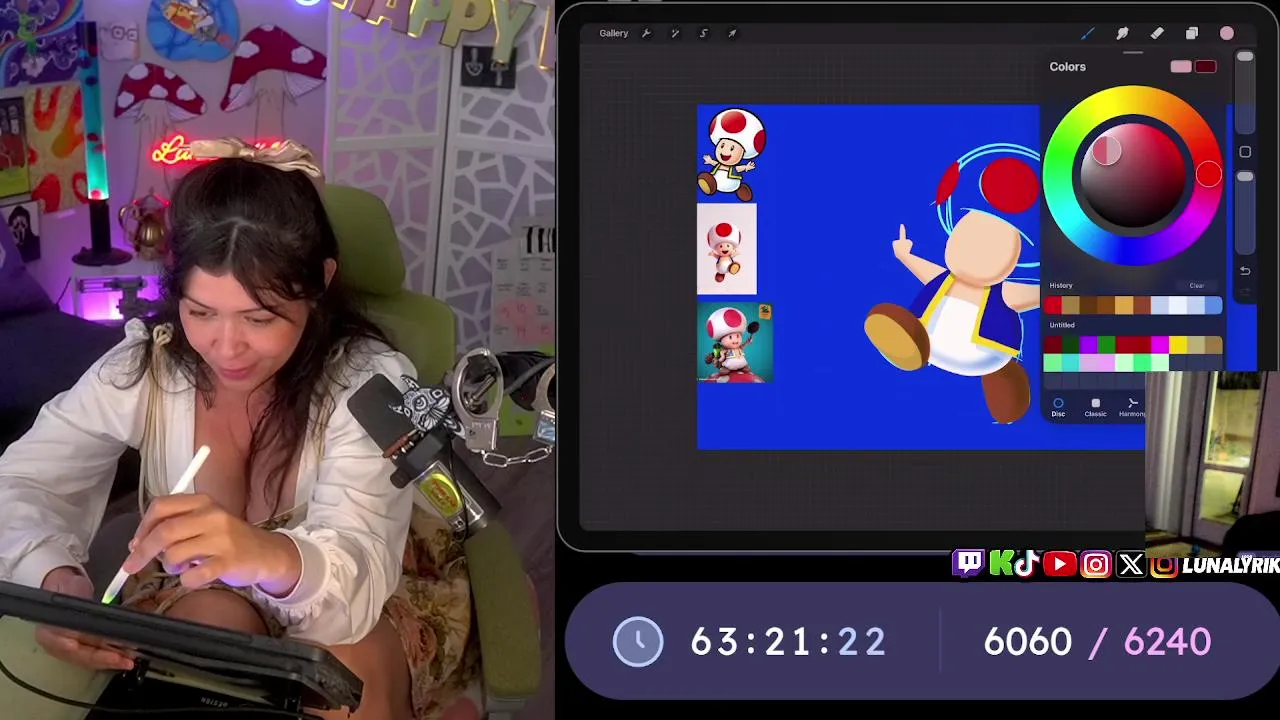
Task: Pick the purple swatch in Untitled palette
Action: [x=1088, y=345]
